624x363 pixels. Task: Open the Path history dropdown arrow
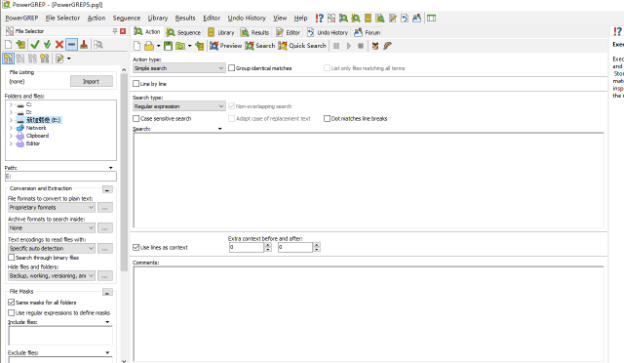[111, 168]
